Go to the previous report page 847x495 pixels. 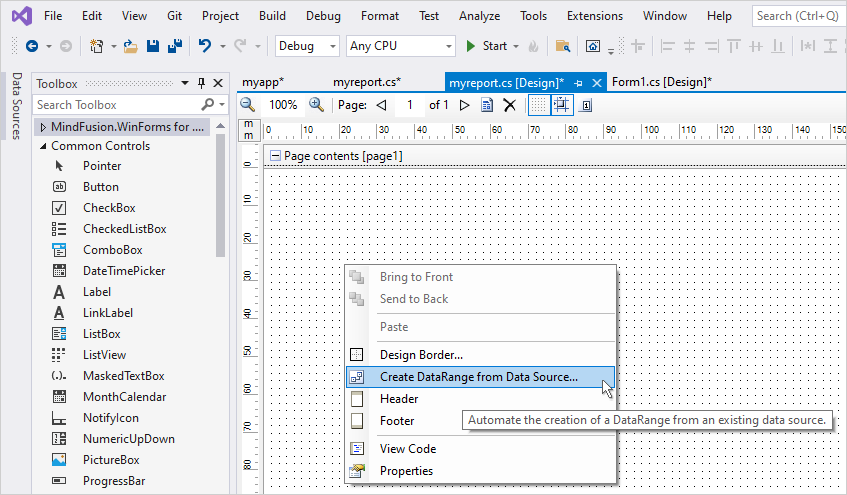pyautogui.click(x=381, y=105)
